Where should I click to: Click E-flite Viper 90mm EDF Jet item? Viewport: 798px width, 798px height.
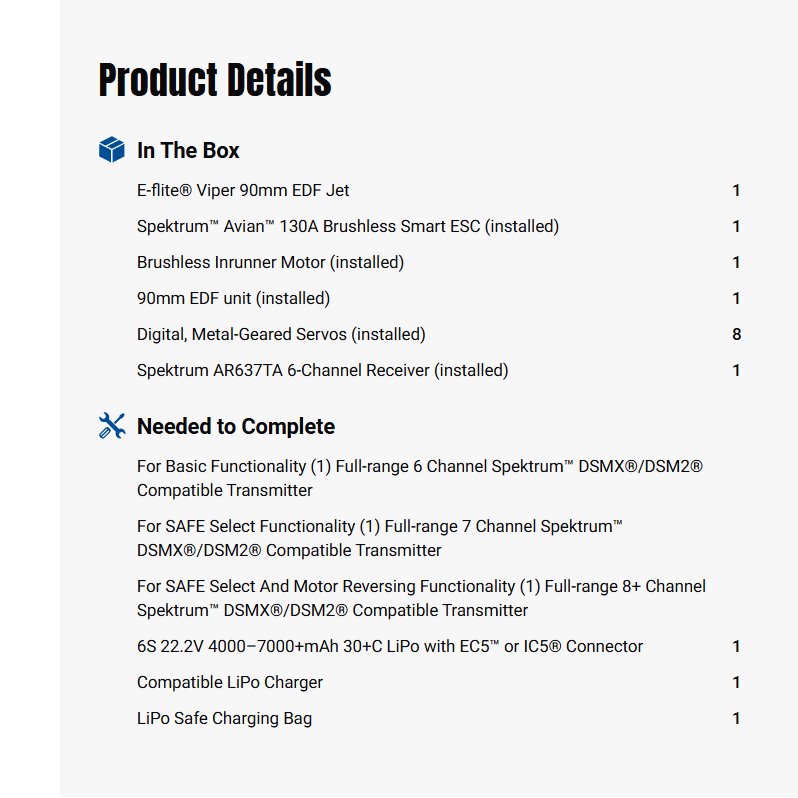coord(243,190)
